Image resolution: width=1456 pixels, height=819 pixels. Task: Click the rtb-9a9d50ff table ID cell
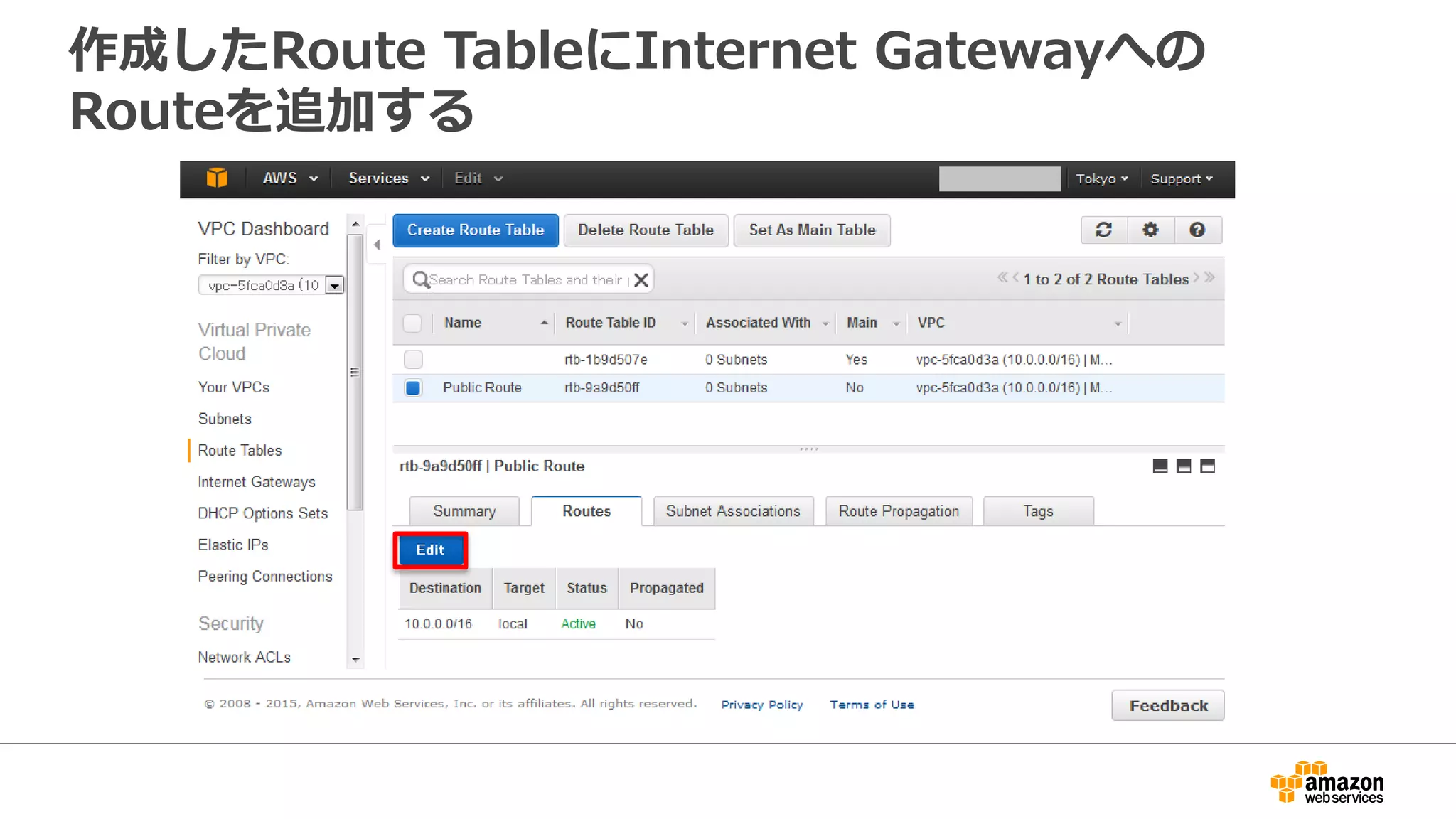[x=601, y=388]
